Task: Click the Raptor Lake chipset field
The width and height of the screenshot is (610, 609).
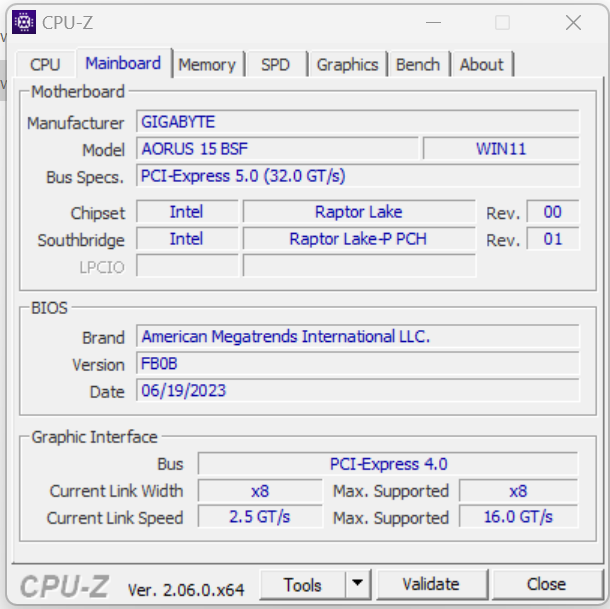Action: [x=359, y=212]
